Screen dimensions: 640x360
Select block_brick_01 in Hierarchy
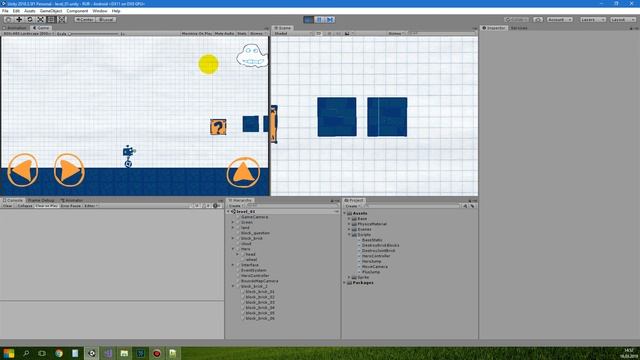point(260,291)
